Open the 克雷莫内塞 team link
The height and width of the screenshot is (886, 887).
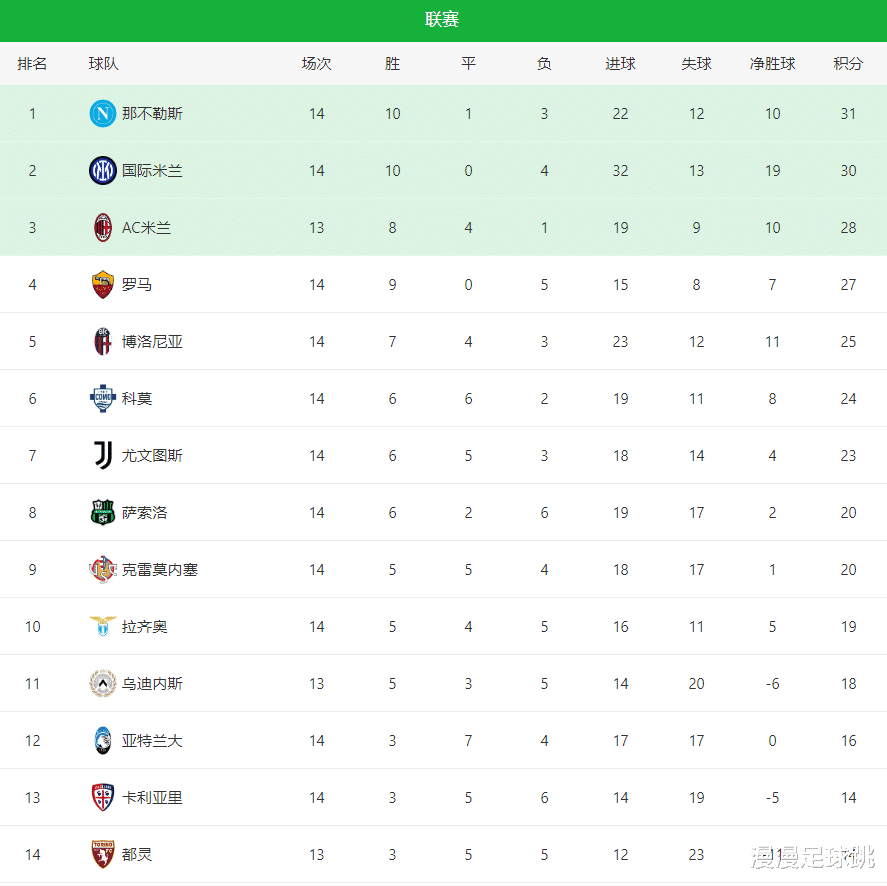[x=160, y=570]
